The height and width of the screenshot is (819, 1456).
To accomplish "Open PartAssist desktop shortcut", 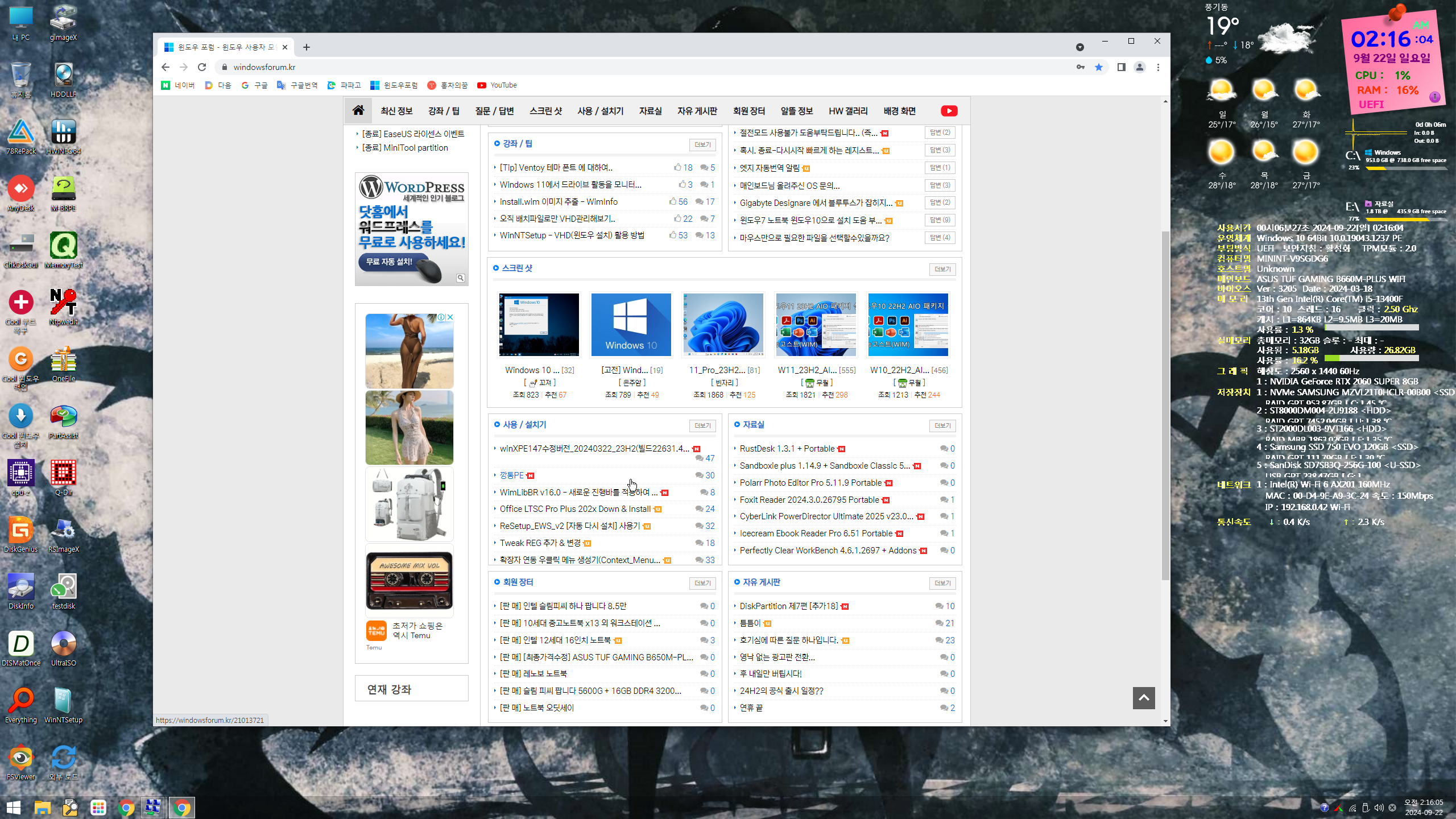I will 63,421.
